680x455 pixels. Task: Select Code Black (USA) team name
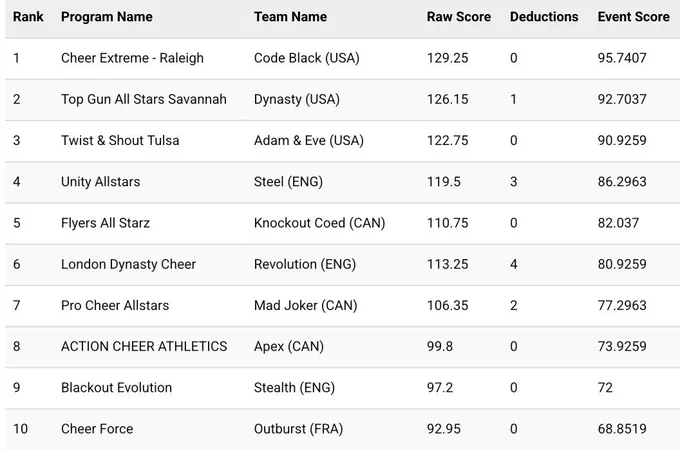coord(307,58)
